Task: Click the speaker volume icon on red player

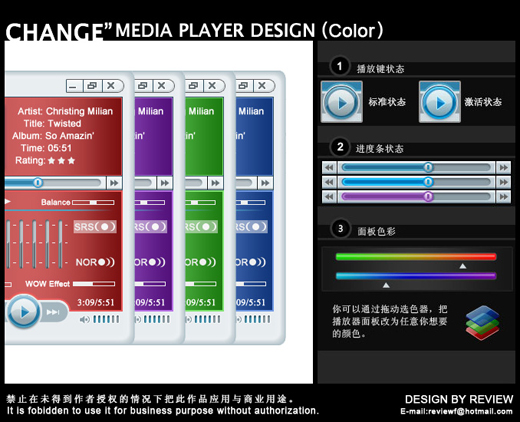Action: tap(84, 319)
